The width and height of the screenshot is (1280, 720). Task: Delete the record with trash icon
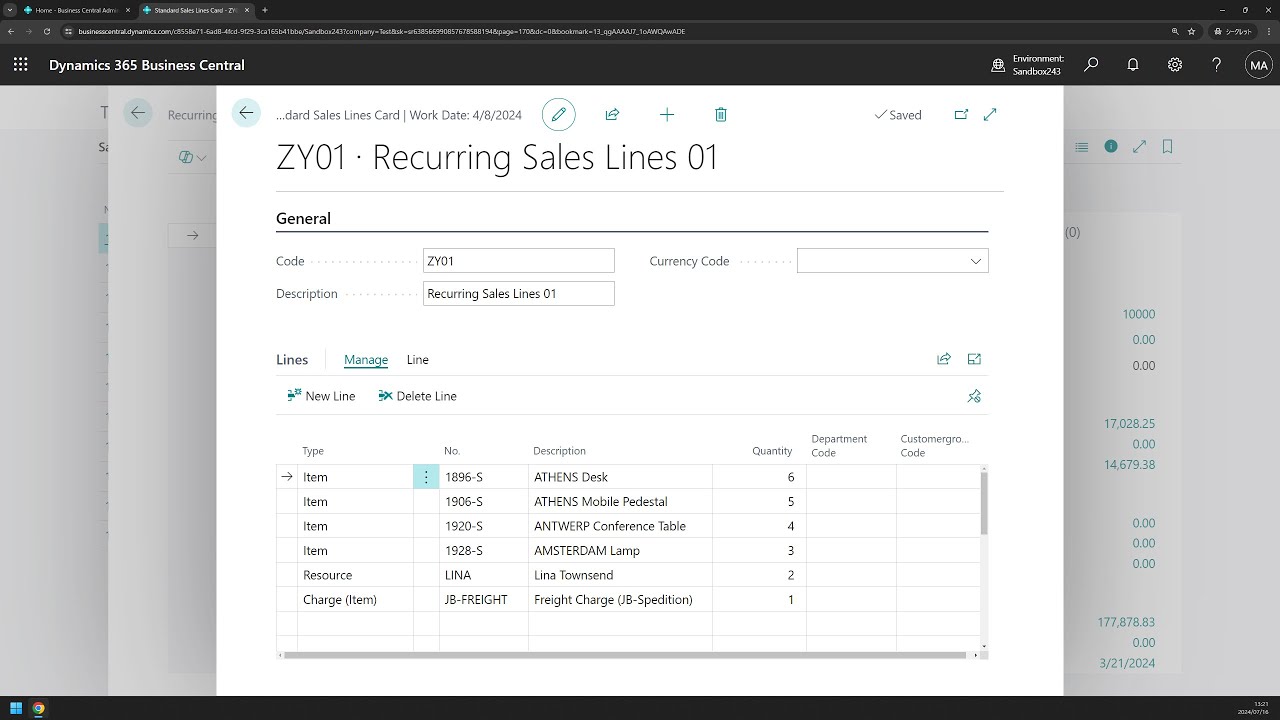point(721,115)
